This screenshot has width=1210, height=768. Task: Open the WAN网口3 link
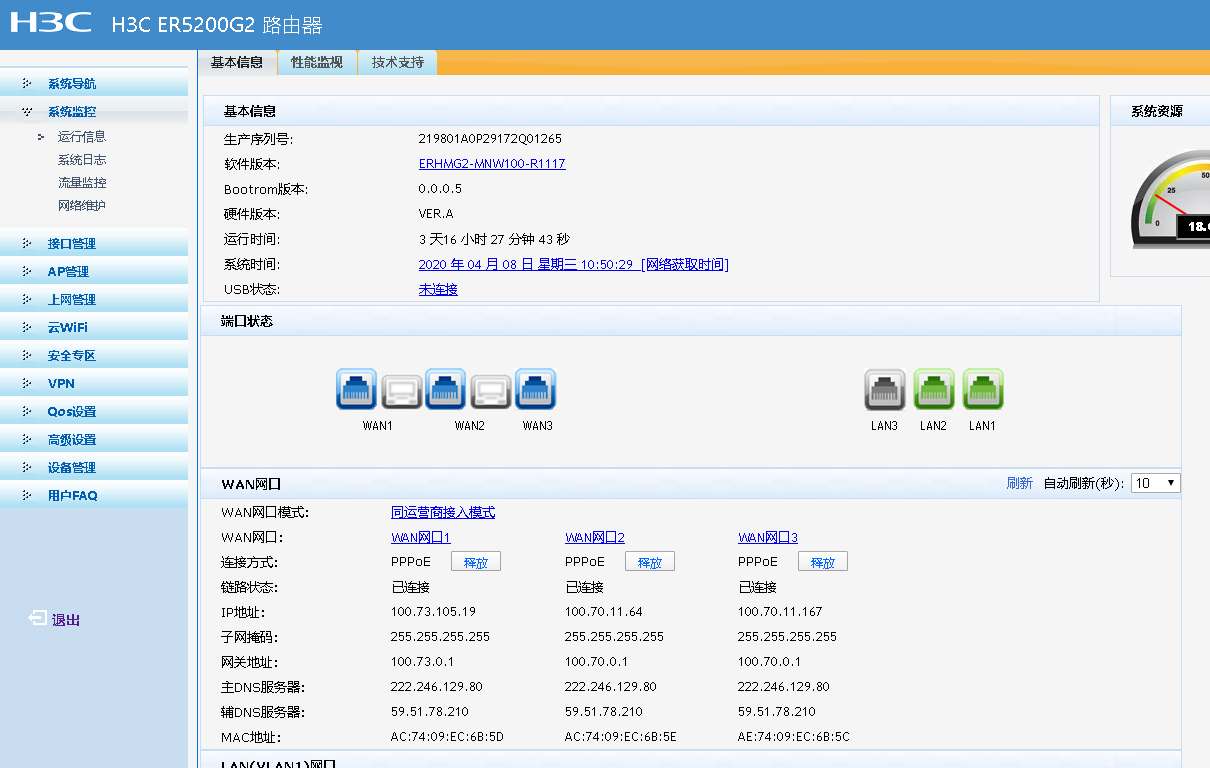[x=768, y=538]
